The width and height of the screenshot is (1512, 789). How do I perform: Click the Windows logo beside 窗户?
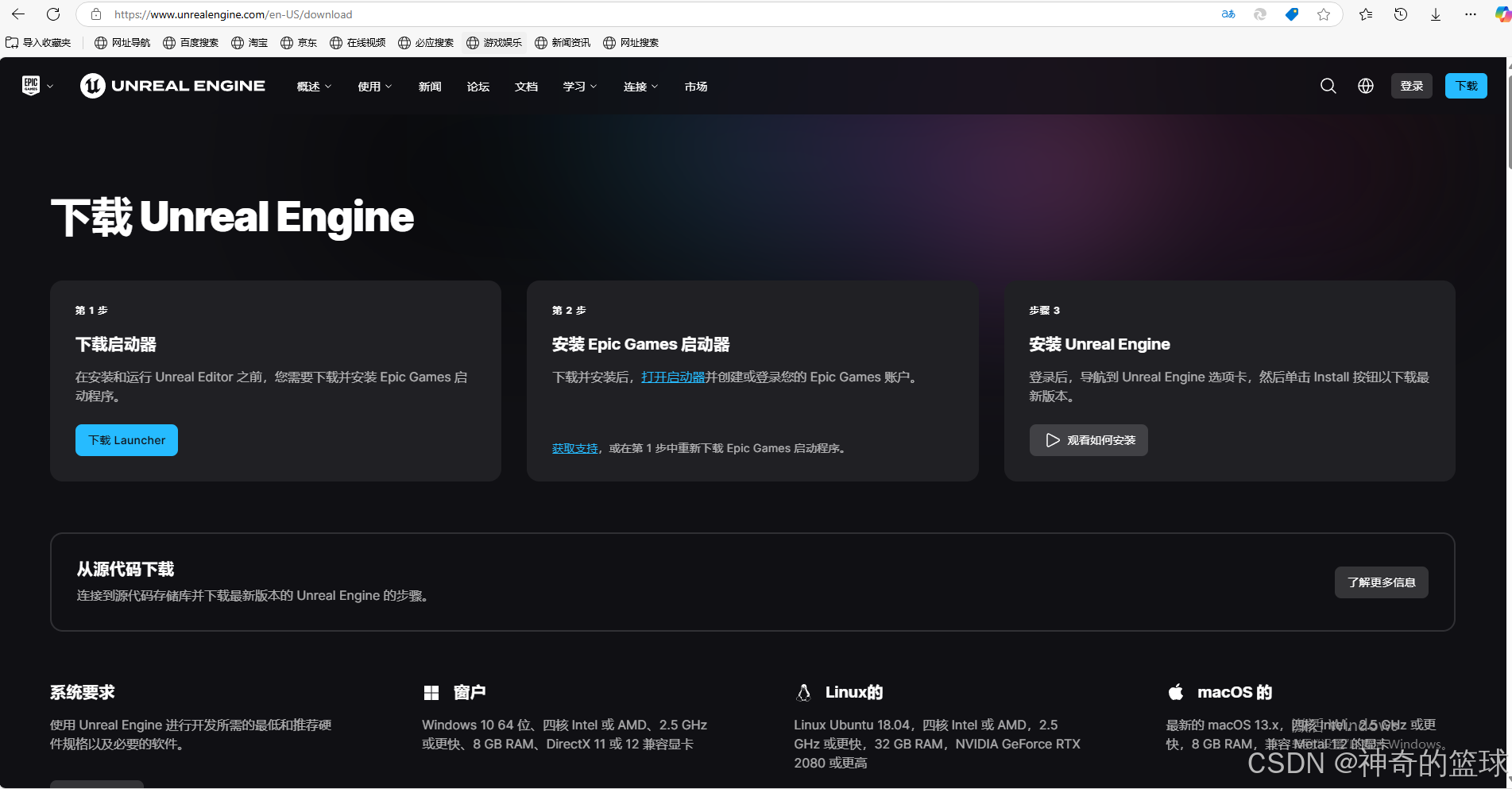(431, 693)
